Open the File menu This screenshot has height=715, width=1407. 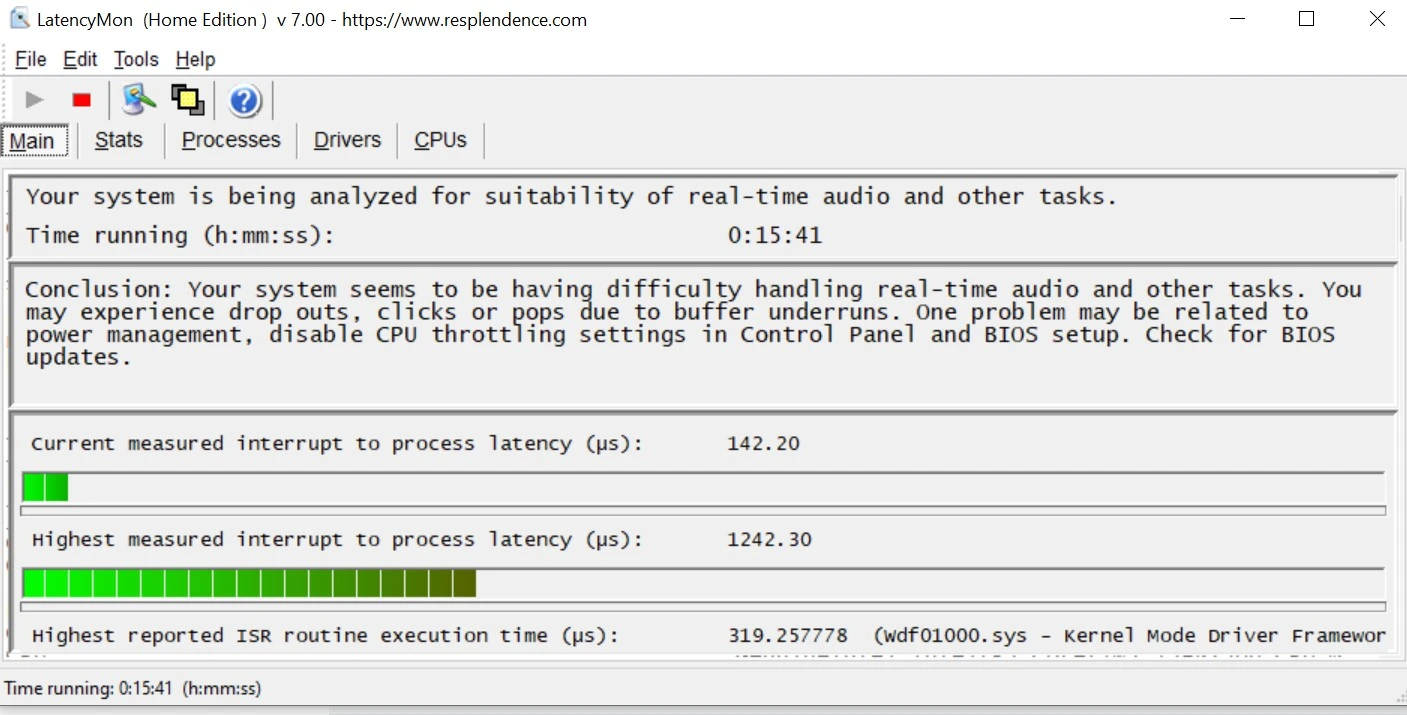30,60
